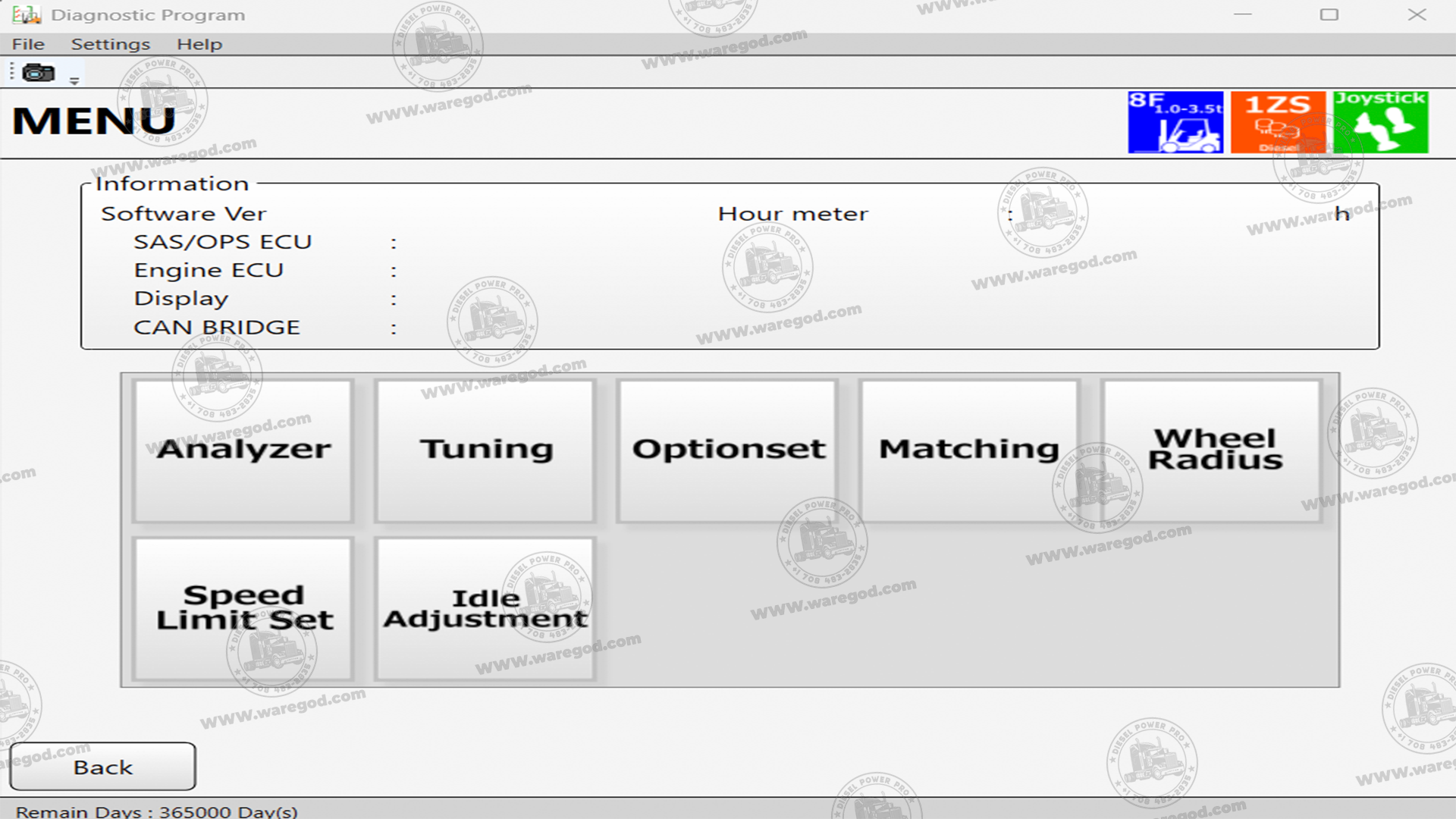Select the orange 1ZS diesel engine icon
The width and height of the screenshot is (1456, 819).
coord(1278,122)
